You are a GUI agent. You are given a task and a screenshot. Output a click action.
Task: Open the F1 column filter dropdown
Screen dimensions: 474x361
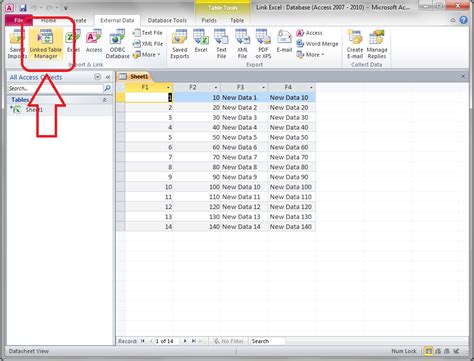168,87
